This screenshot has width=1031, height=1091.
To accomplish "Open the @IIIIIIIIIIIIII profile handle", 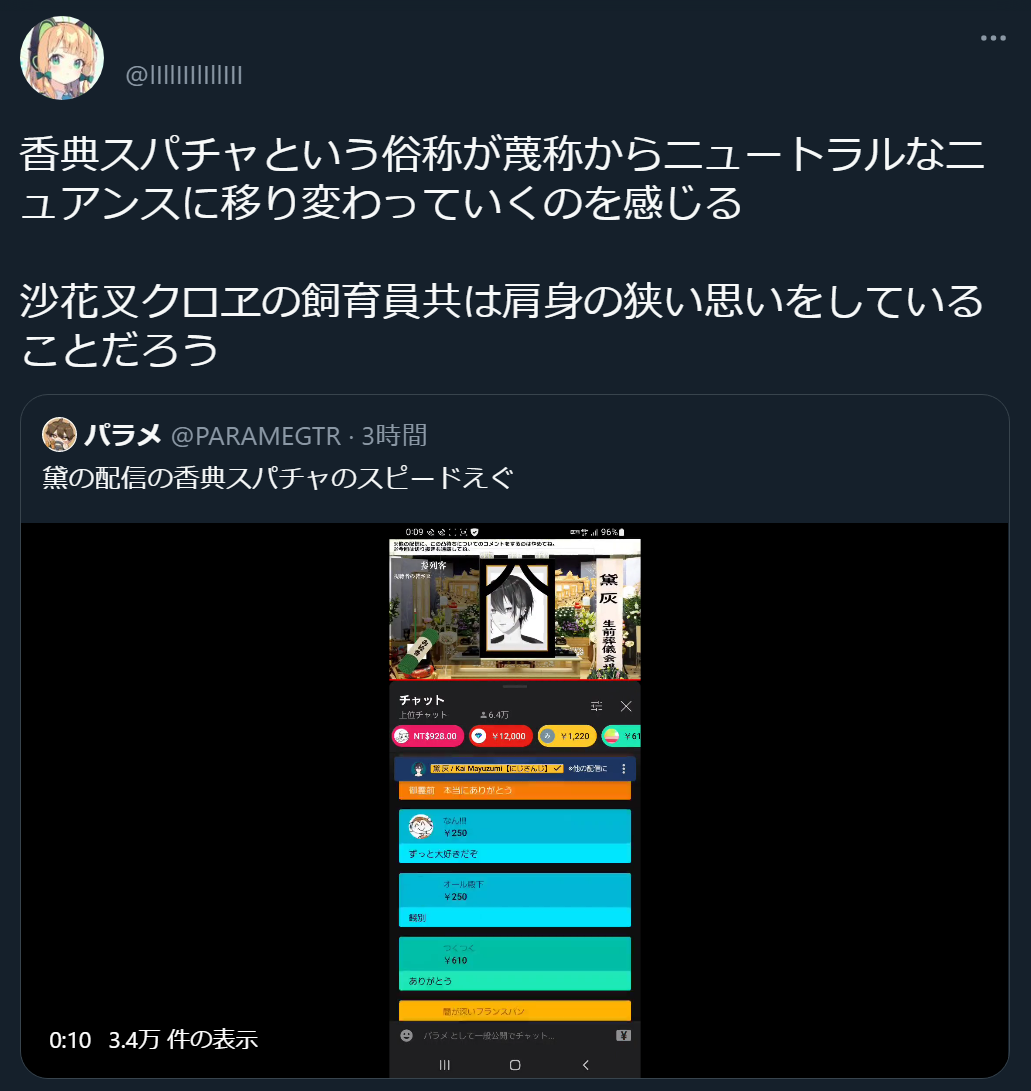I will (184, 75).
